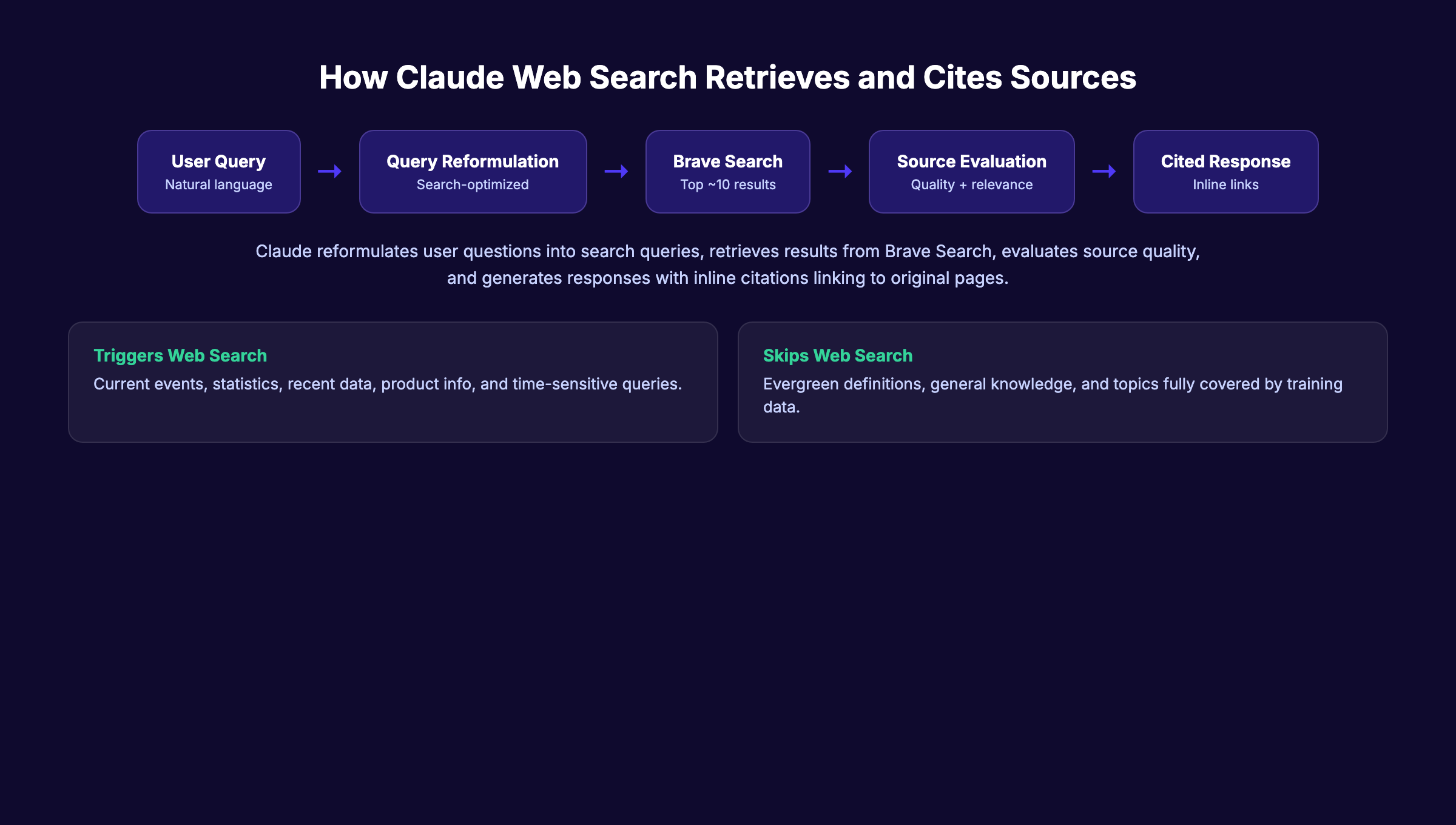Image resolution: width=1456 pixels, height=825 pixels.
Task: Select the User Query step box
Action: tap(218, 171)
